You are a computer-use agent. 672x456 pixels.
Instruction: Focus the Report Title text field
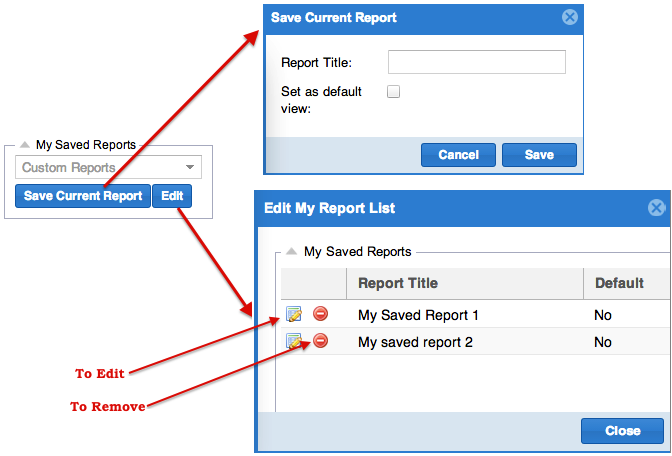(x=476, y=63)
